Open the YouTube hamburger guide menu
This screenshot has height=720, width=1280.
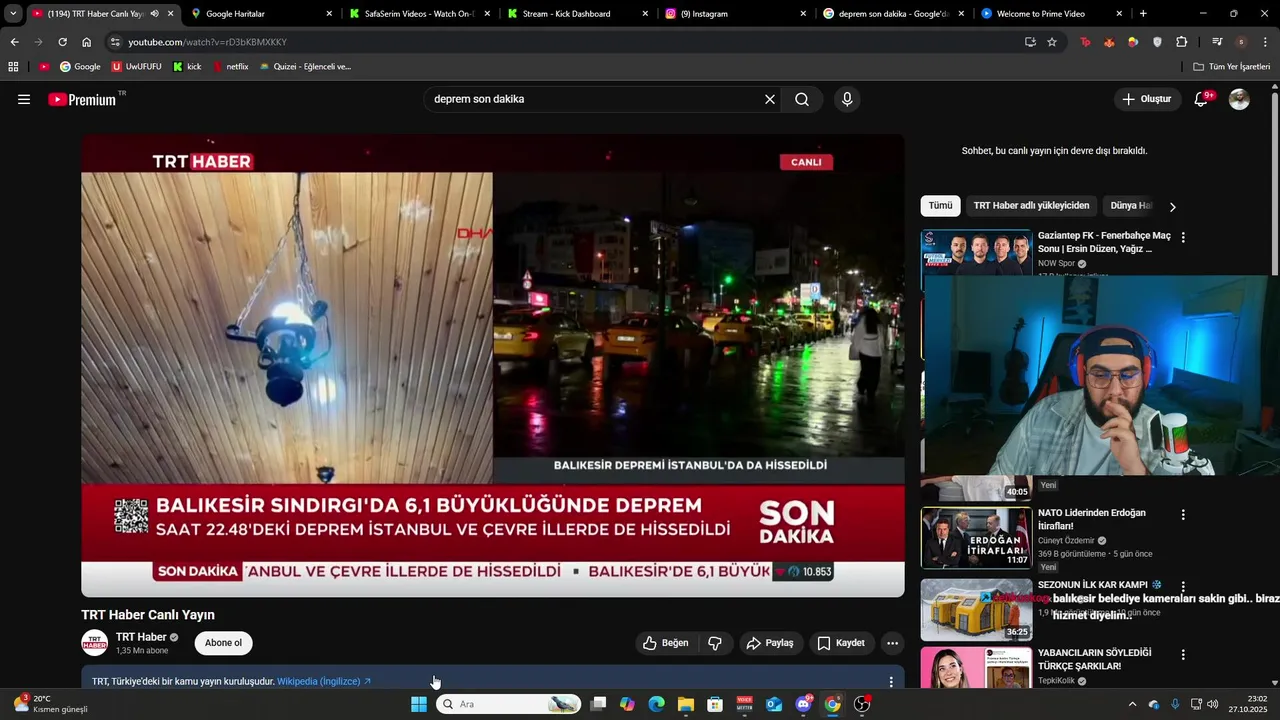[24, 99]
